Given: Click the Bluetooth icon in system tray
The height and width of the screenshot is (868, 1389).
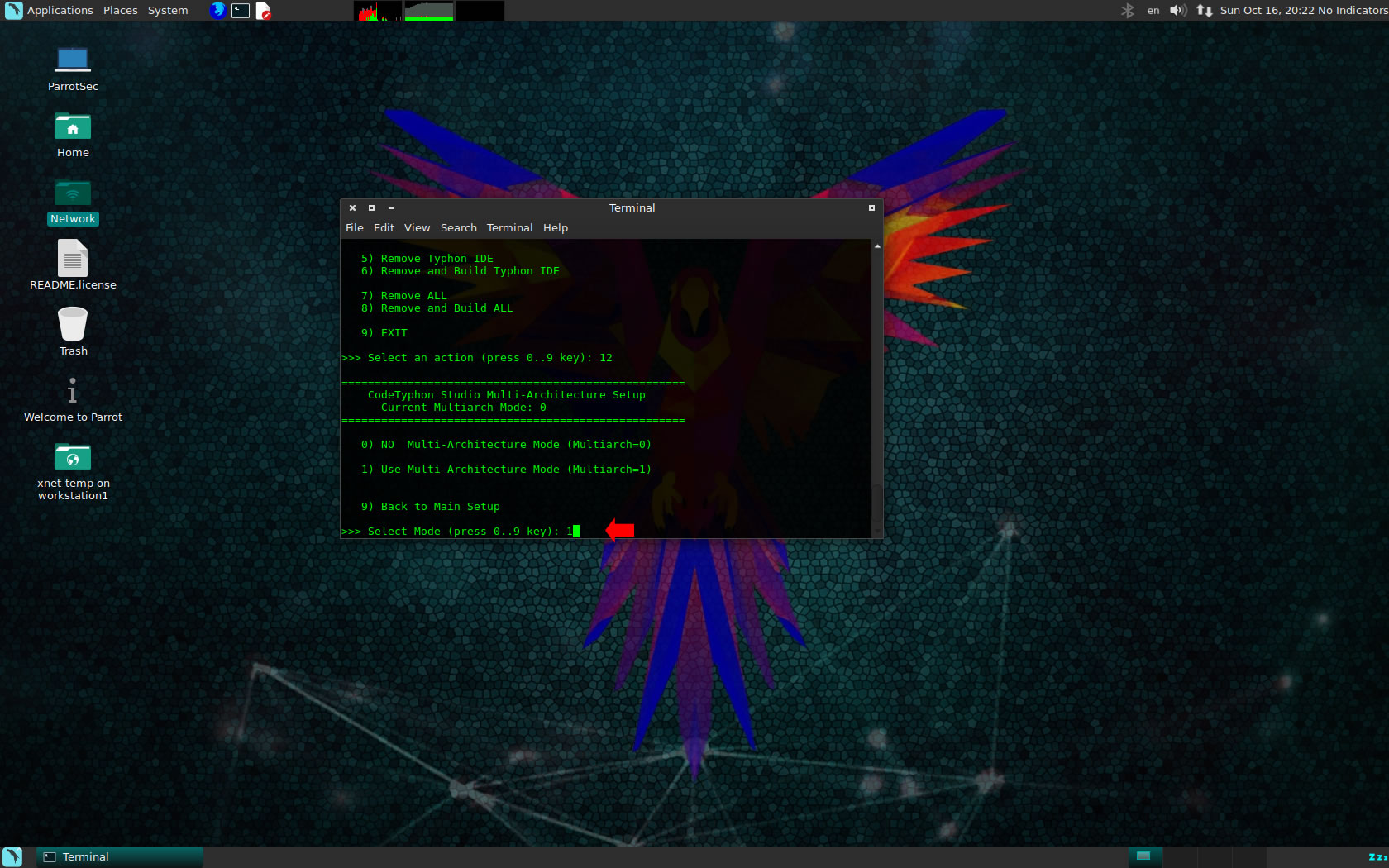Looking at the screenshot, I should (x=1127, y=11).
